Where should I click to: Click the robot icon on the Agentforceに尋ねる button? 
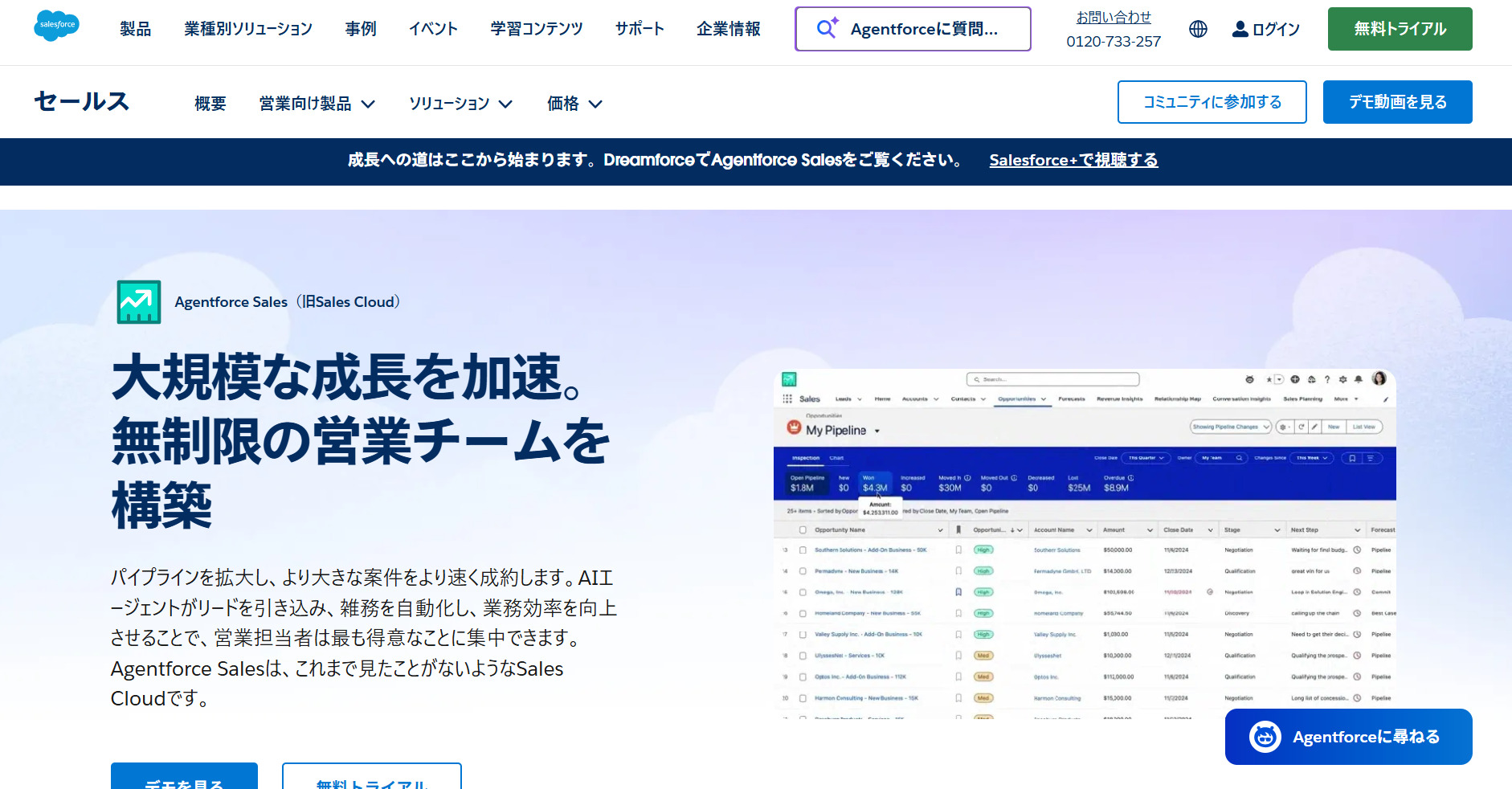pyautogui.click(x=1264, y=736)
